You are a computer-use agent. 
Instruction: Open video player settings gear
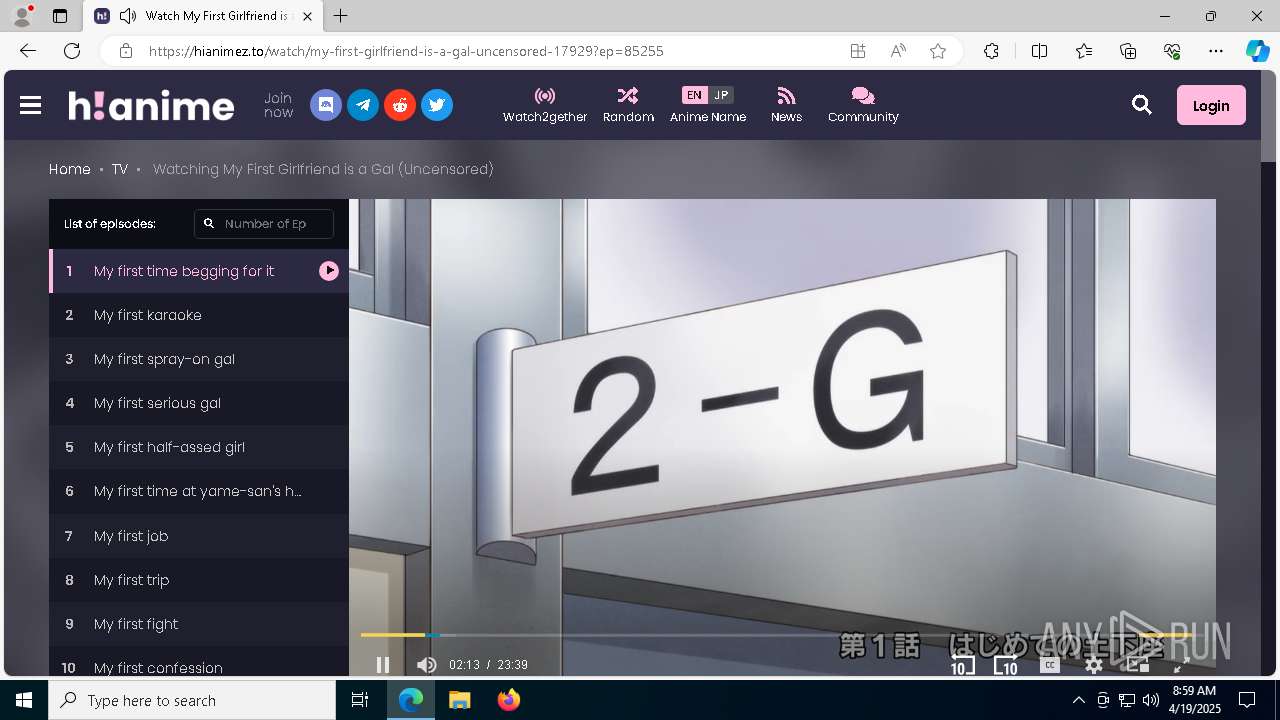pyautogui.click(x=1094, y=665)
